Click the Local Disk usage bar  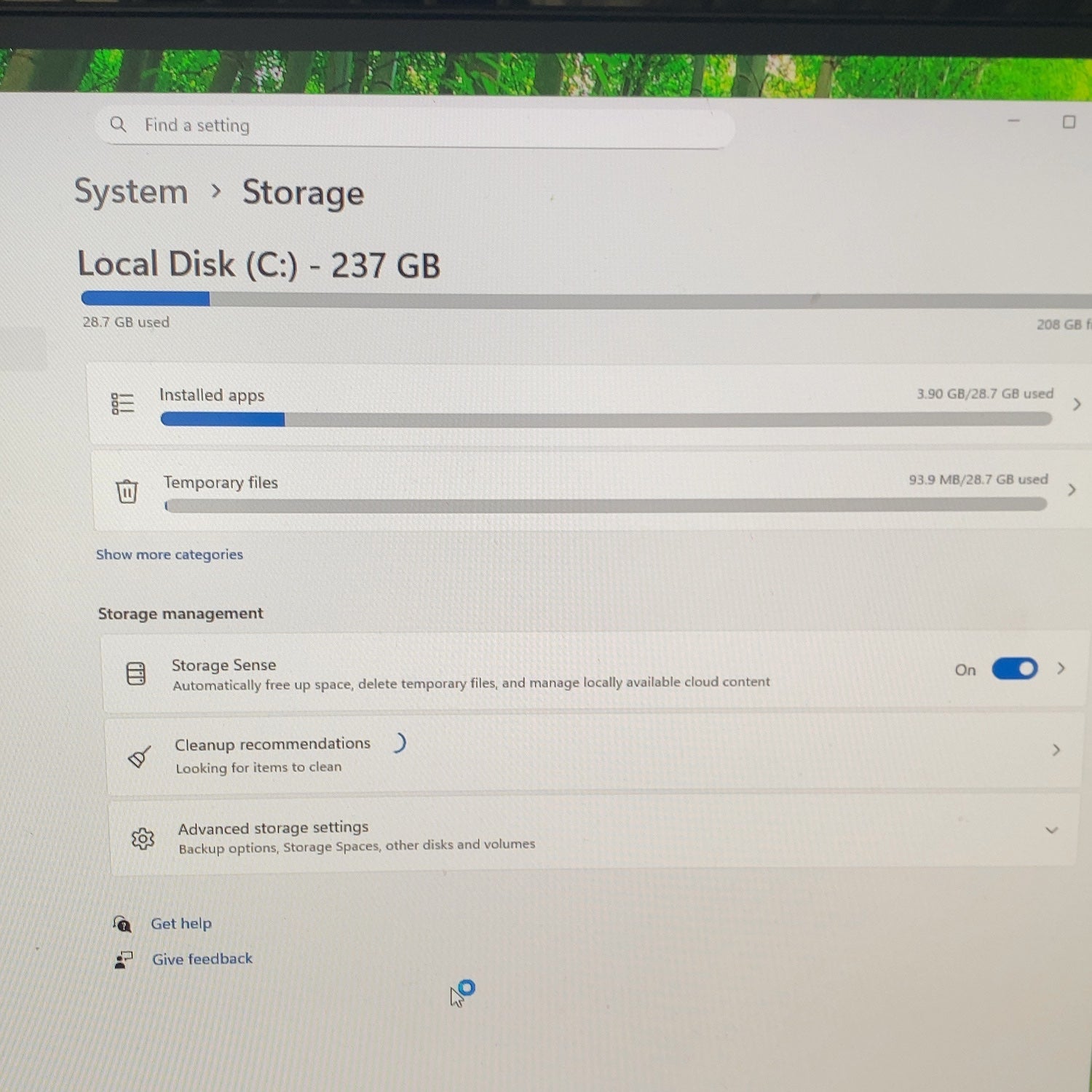pyautogui.click(x=586, y=299)
